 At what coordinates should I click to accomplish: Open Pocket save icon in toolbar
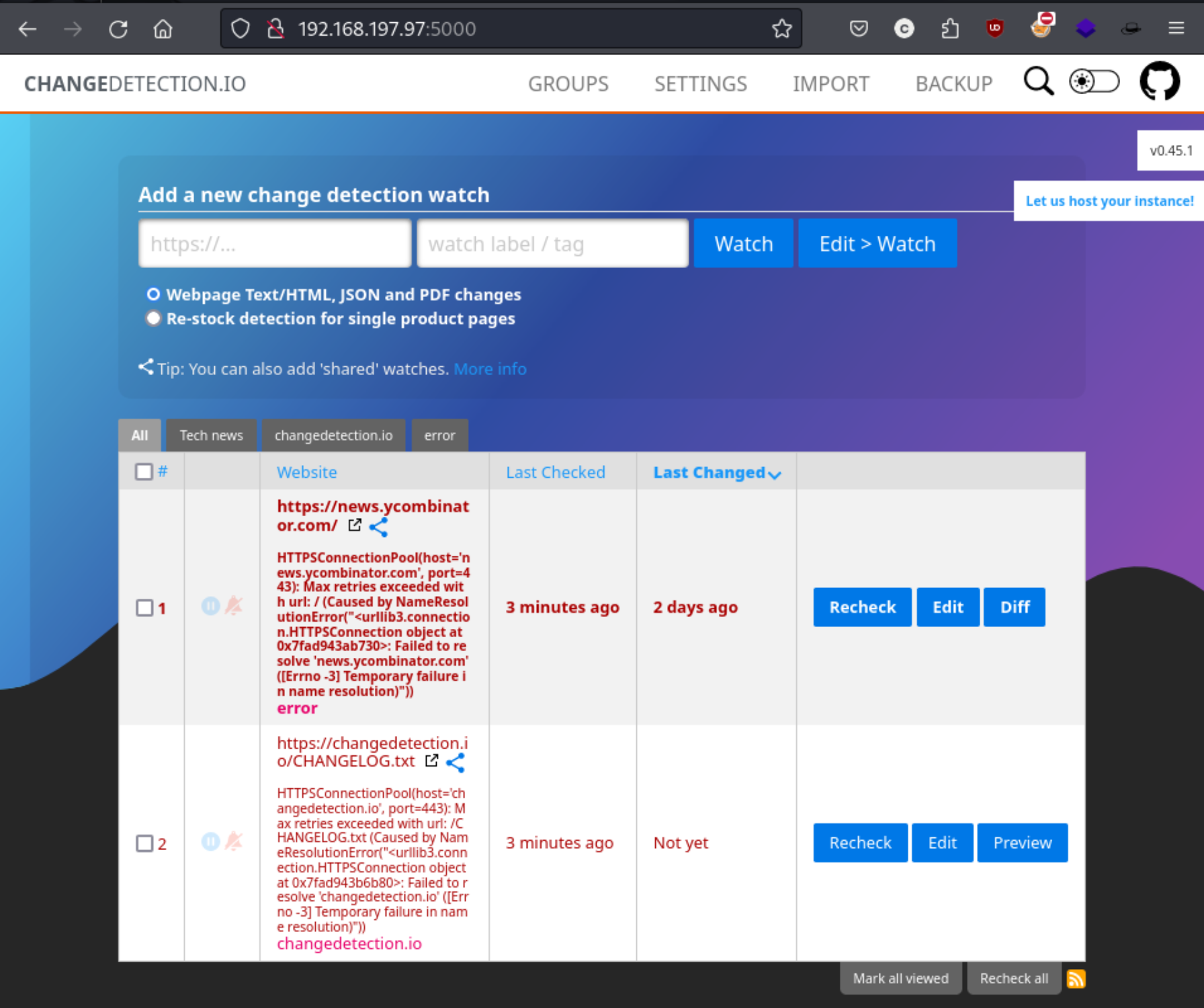(x=859, y=29)
